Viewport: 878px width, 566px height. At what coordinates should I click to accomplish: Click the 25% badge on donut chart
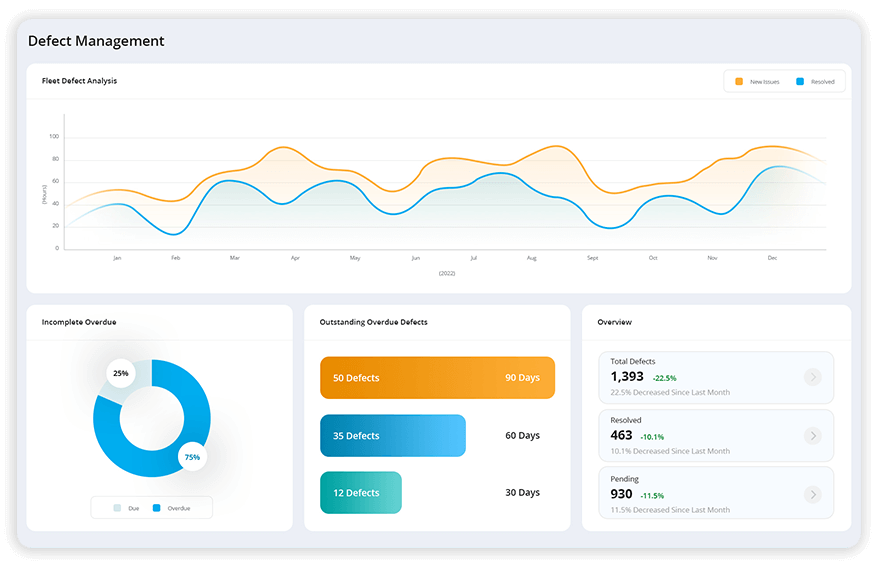click(121, 373)
